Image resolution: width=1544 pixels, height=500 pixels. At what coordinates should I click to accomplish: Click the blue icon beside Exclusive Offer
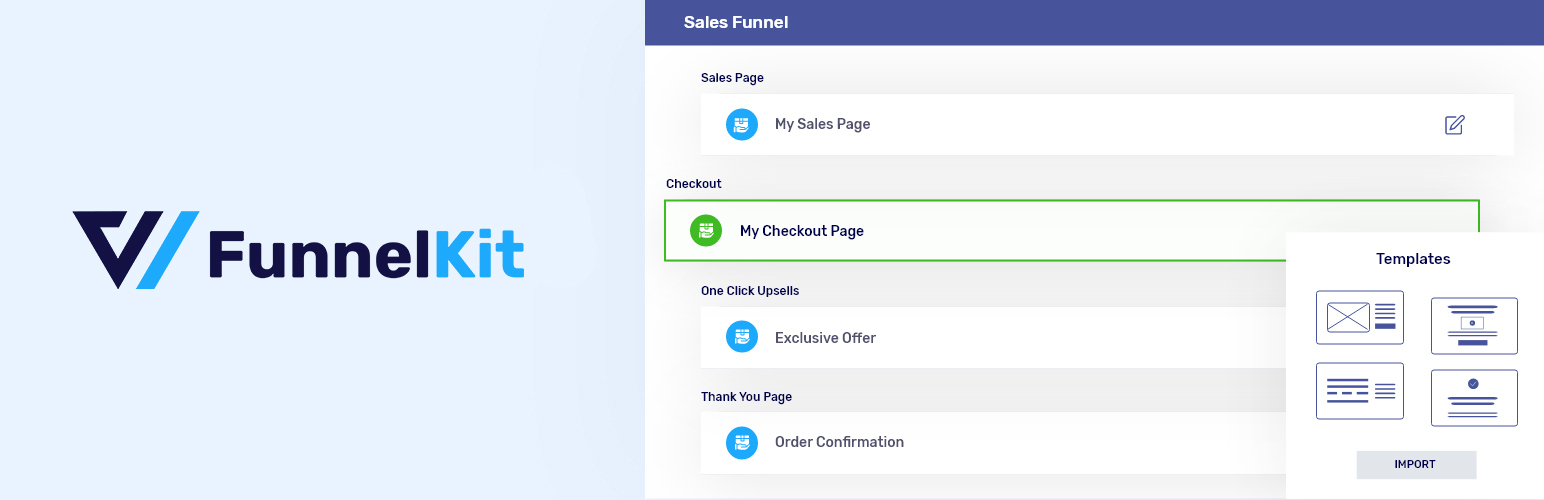[x=741, y=337]
